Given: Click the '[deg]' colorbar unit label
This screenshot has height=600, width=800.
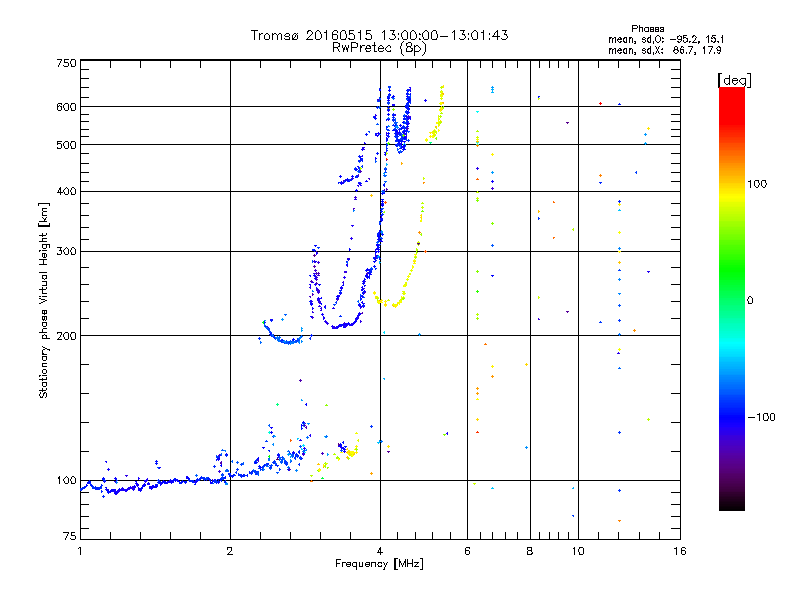Looking at the screenshot, I should (x=734, y=81).
